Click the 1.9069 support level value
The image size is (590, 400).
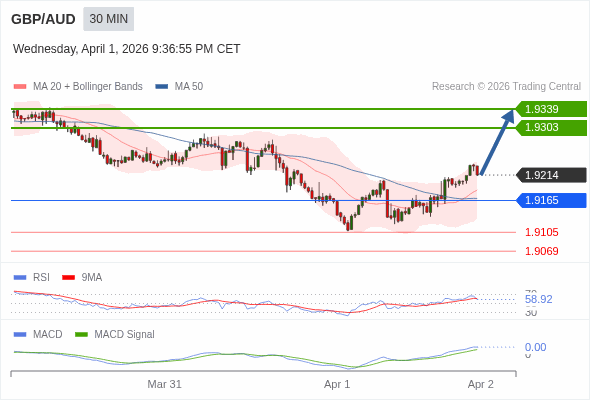541,251
